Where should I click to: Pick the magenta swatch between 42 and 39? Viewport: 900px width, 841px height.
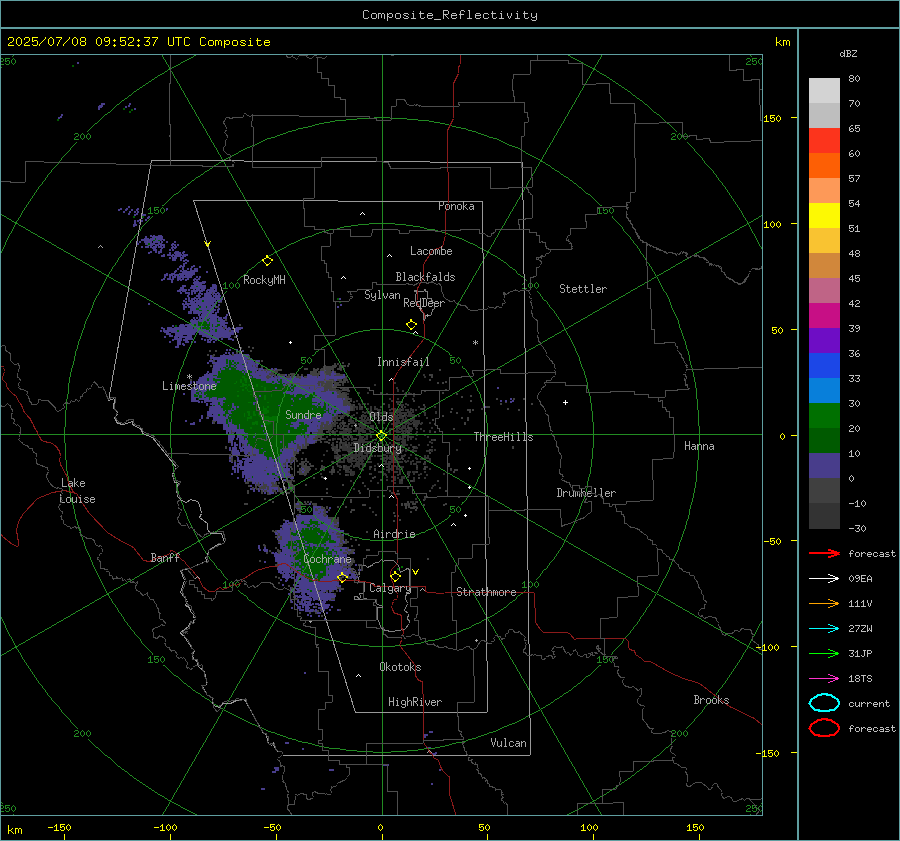pos(824,315)
